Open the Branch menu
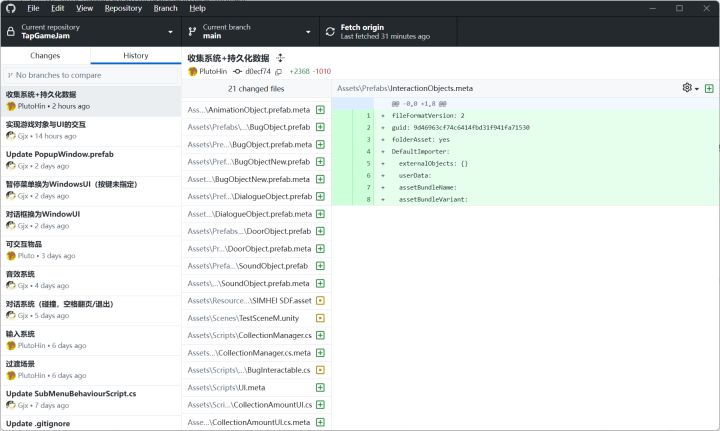The height and width of the screenshot is (431, 720). point(166,8)
